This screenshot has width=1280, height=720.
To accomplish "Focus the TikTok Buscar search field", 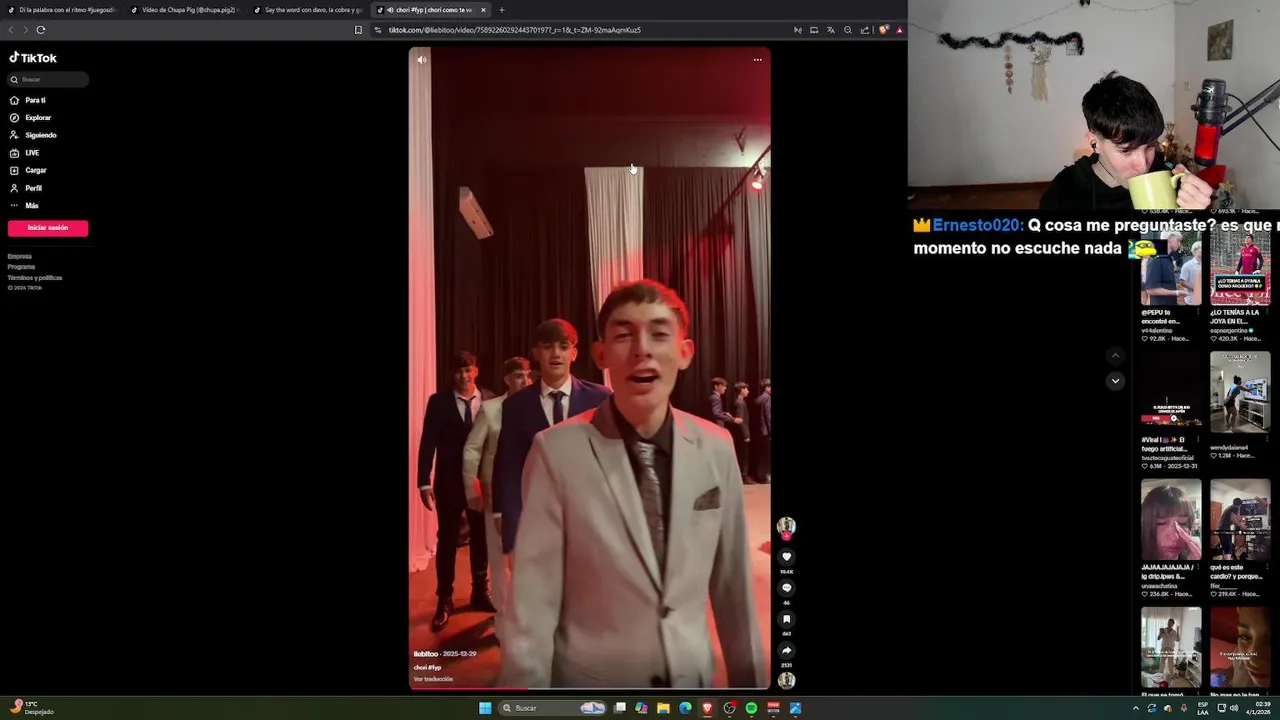I will point(48,79).
